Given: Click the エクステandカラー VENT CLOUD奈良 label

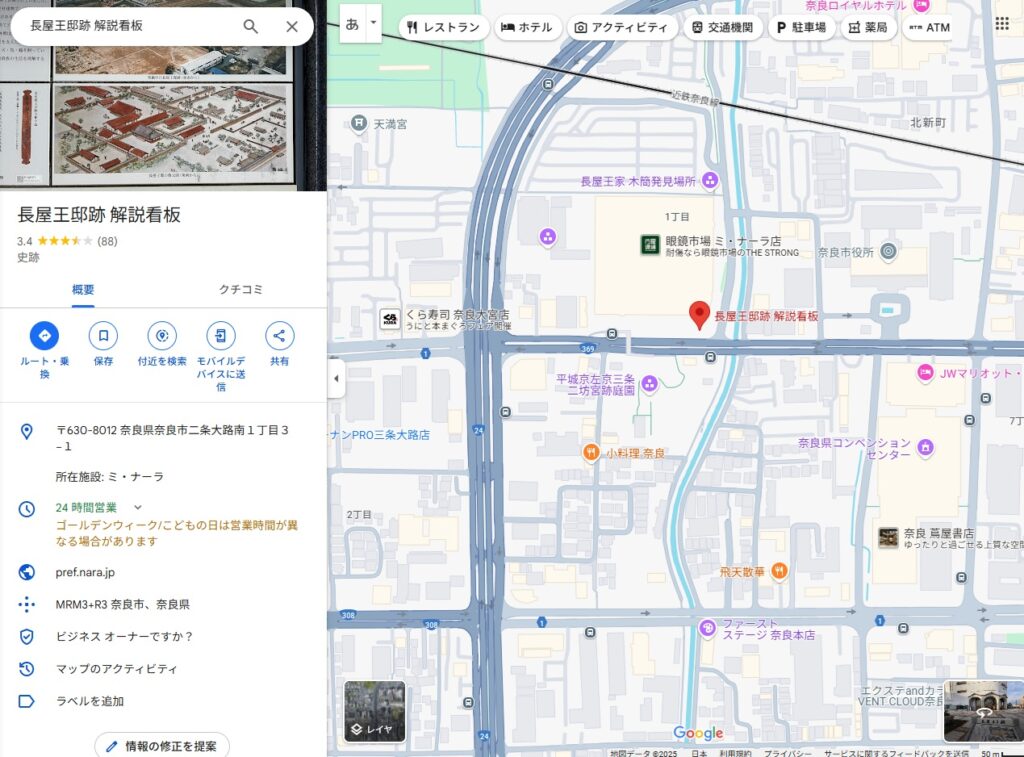Looking at the screenshot, I should 901,696.
